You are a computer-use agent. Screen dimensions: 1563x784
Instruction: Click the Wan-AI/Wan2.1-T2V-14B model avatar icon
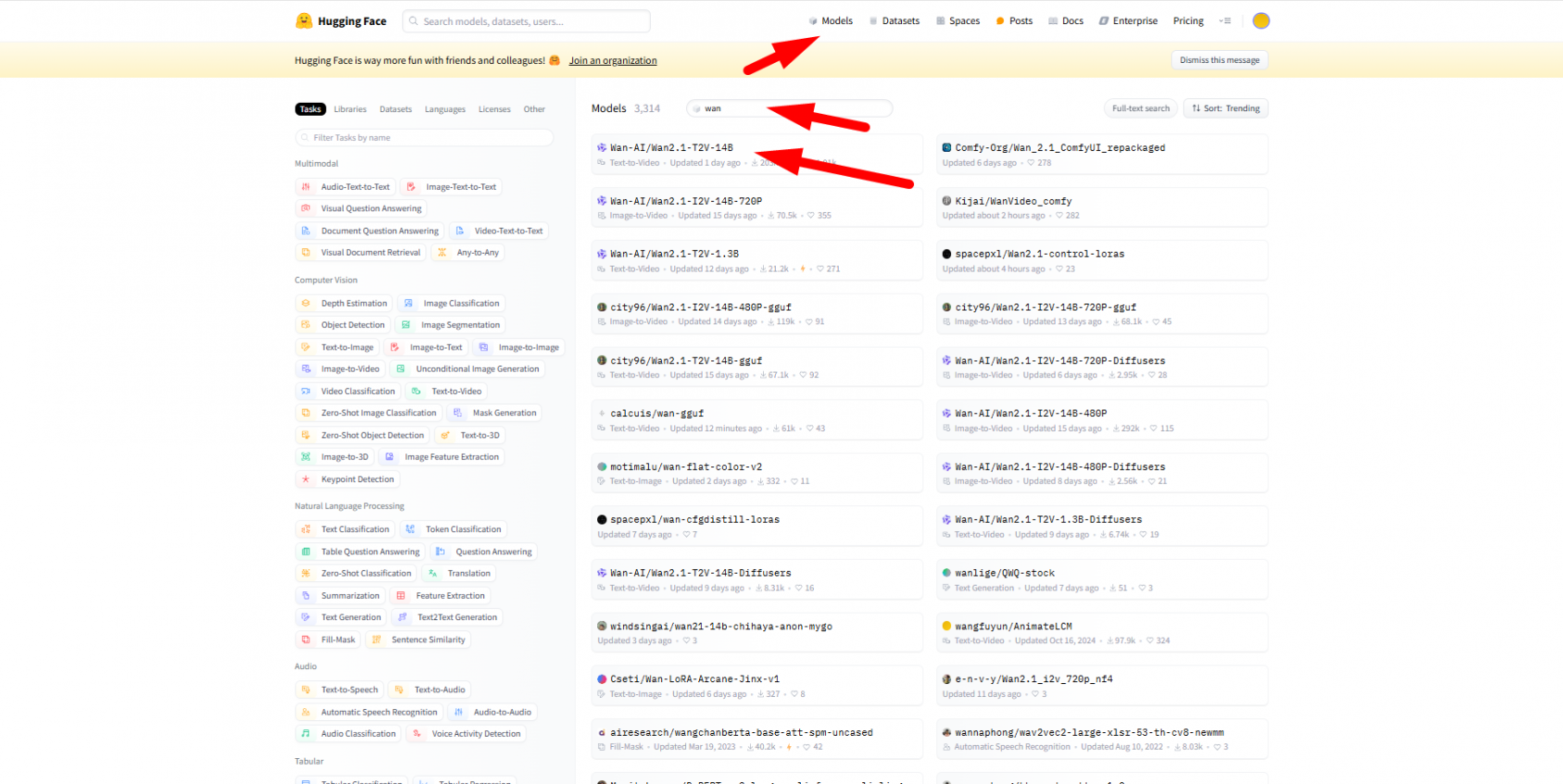coord(602,148)
